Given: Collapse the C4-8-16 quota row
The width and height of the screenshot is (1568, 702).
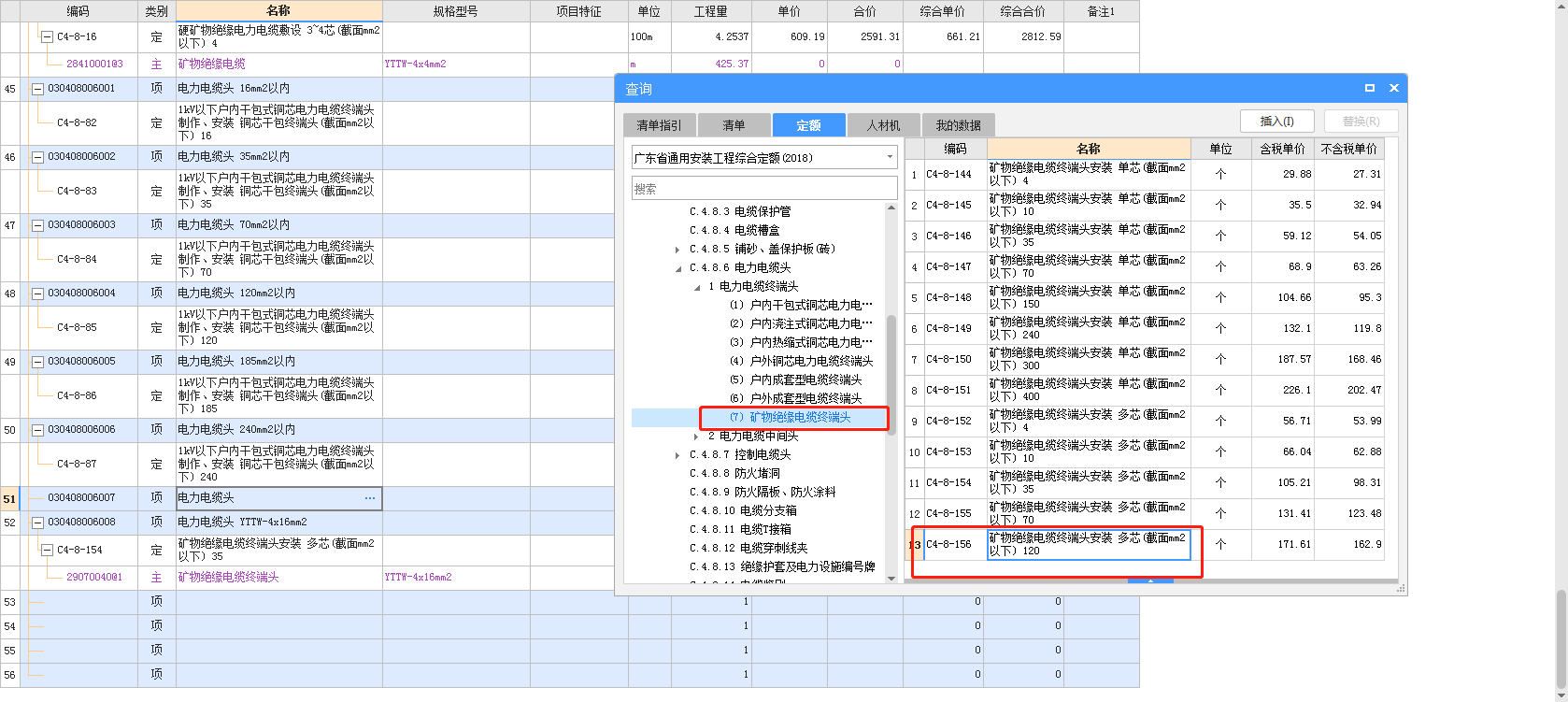Looking at the screenshot, I should (47, 37).
